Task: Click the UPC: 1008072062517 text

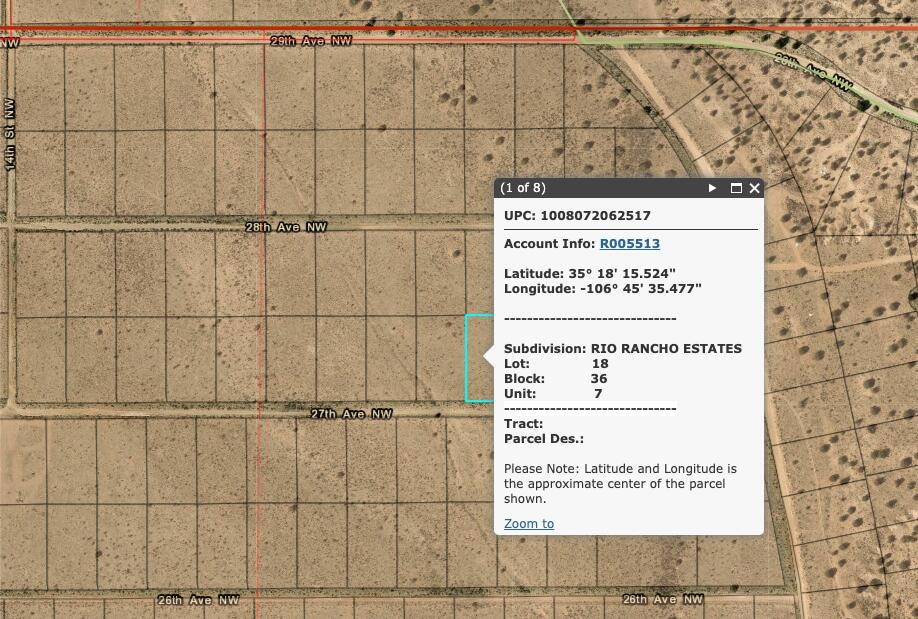Action: pos(577,216)
